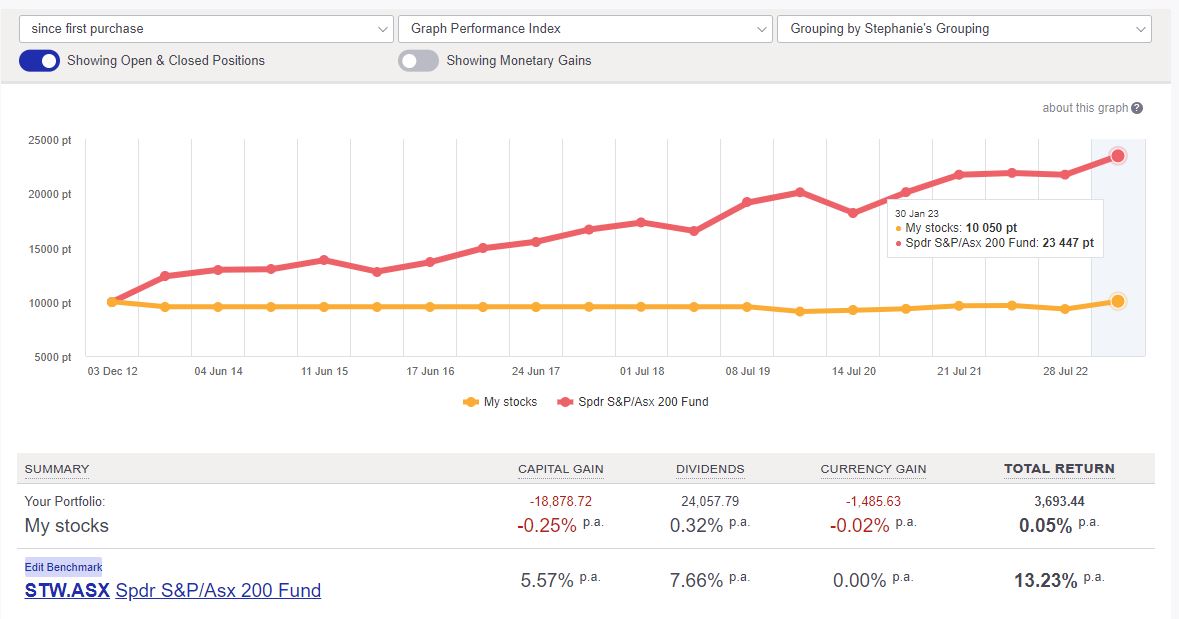Click the TOTAL RETURN column header
This screenshot has height=619, width=1179.
point(1059,468)
